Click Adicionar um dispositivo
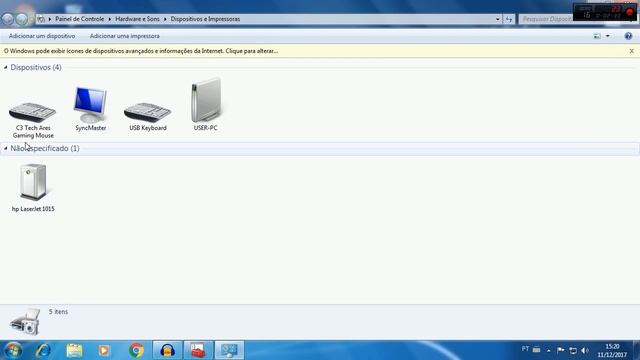Viewport: 640px width, 360px height. pyautogui.click(x=42, y=36)
